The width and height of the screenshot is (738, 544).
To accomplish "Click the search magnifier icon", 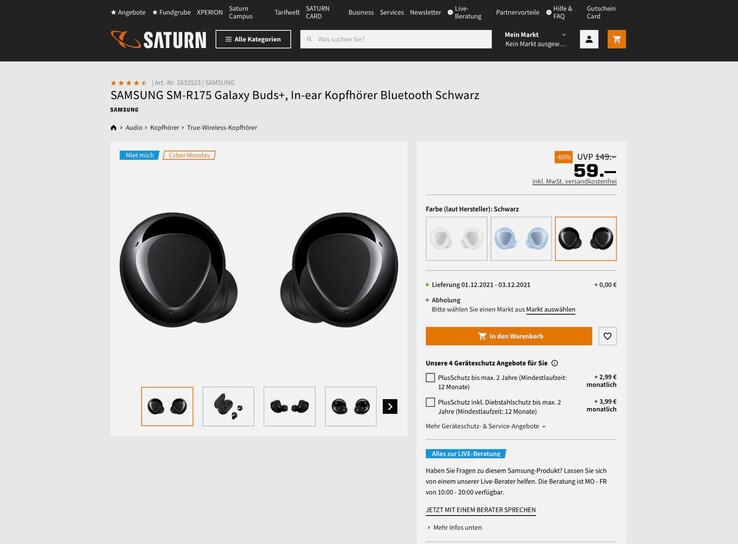I will point(309,40).
